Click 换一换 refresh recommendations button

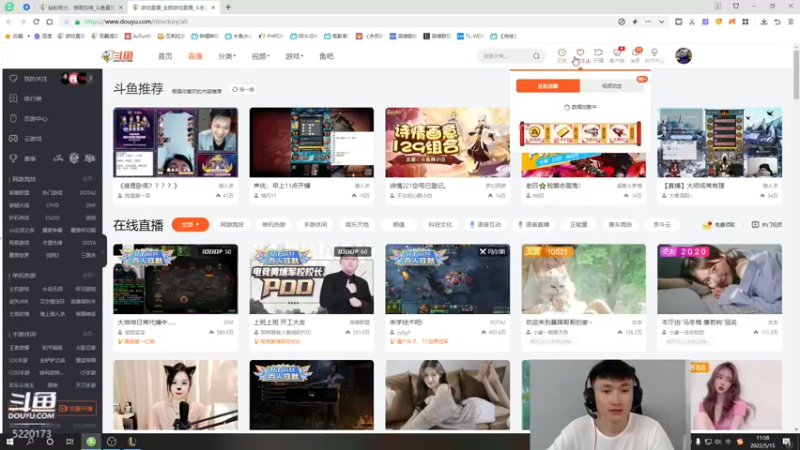(x=243, y=89)
